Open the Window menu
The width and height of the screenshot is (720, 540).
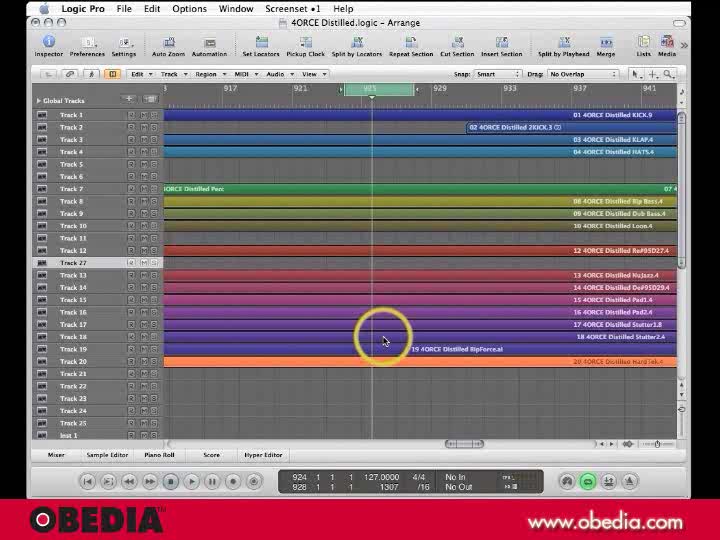[236, 9]
